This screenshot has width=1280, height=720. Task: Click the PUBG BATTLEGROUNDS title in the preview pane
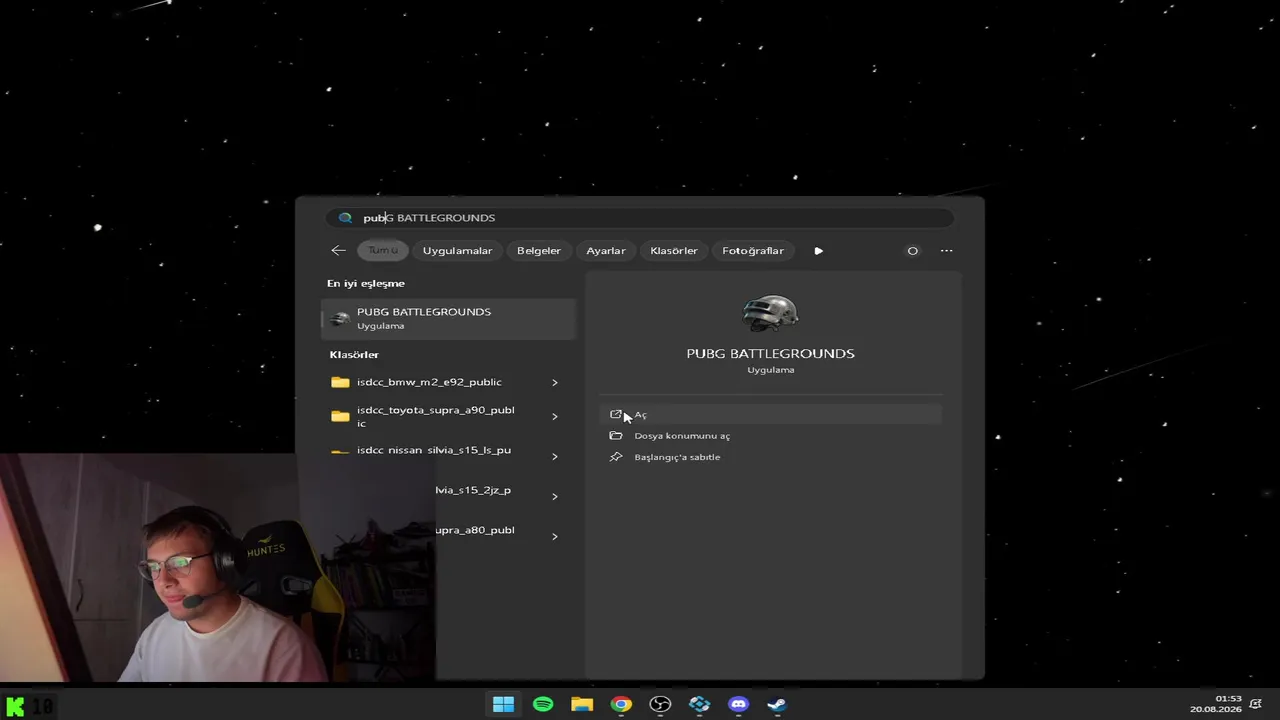click(770, 354)
